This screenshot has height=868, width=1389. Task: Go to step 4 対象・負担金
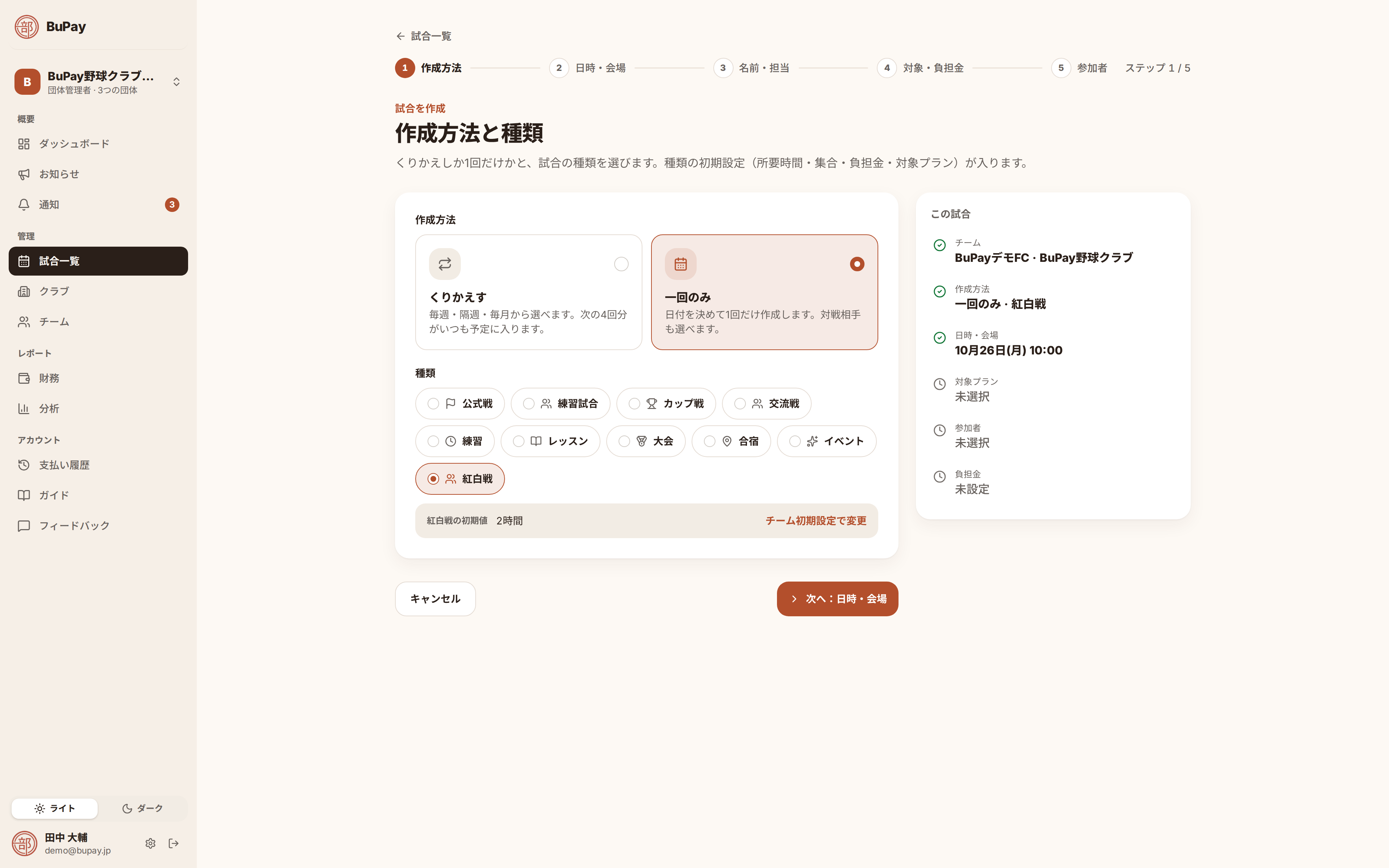click(x=920, y=68)
